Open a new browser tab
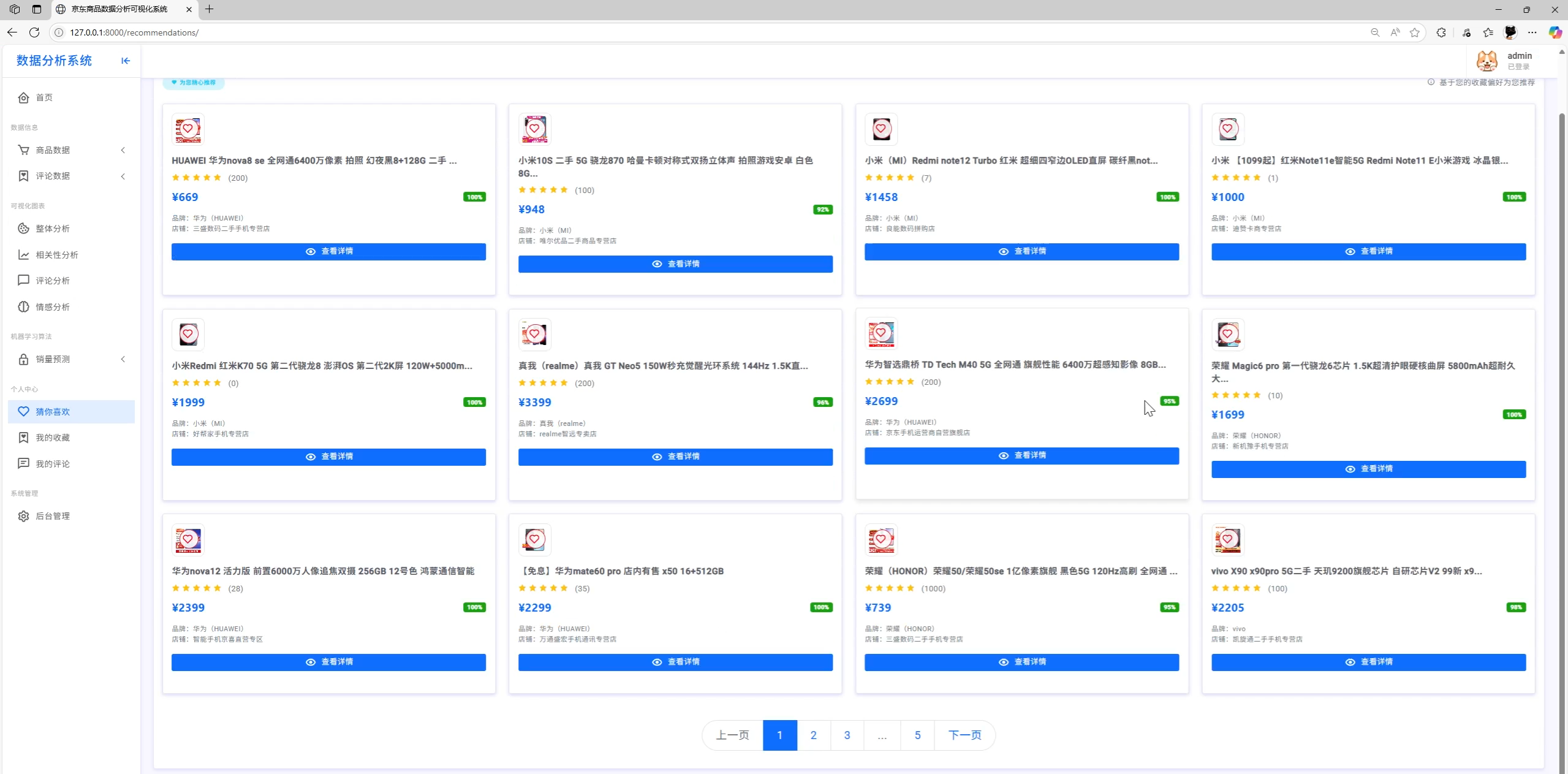Screen dimensions: 1568x774 click(x=210, y=9)
